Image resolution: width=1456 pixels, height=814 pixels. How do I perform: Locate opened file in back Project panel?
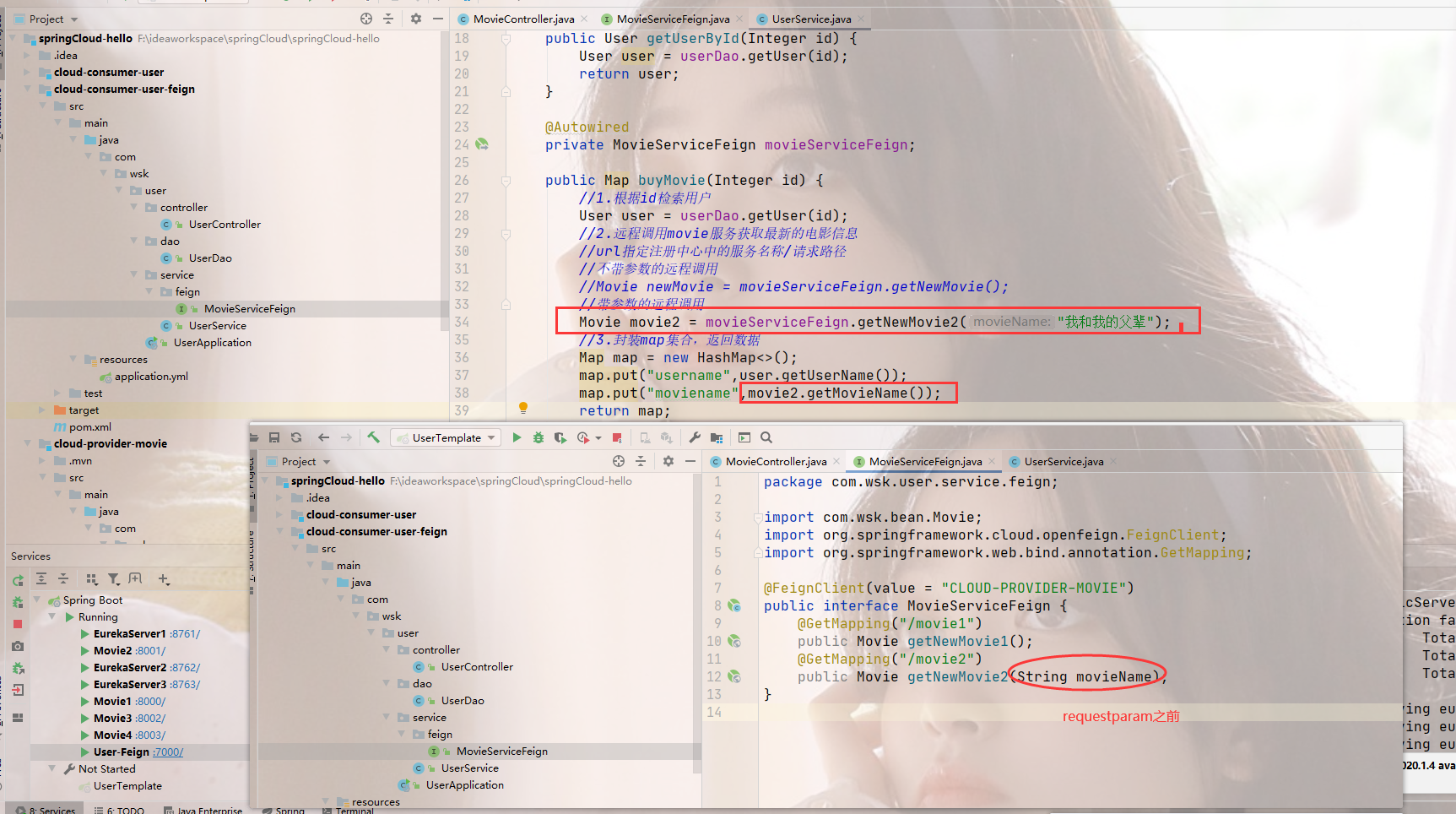click(366, 19)
